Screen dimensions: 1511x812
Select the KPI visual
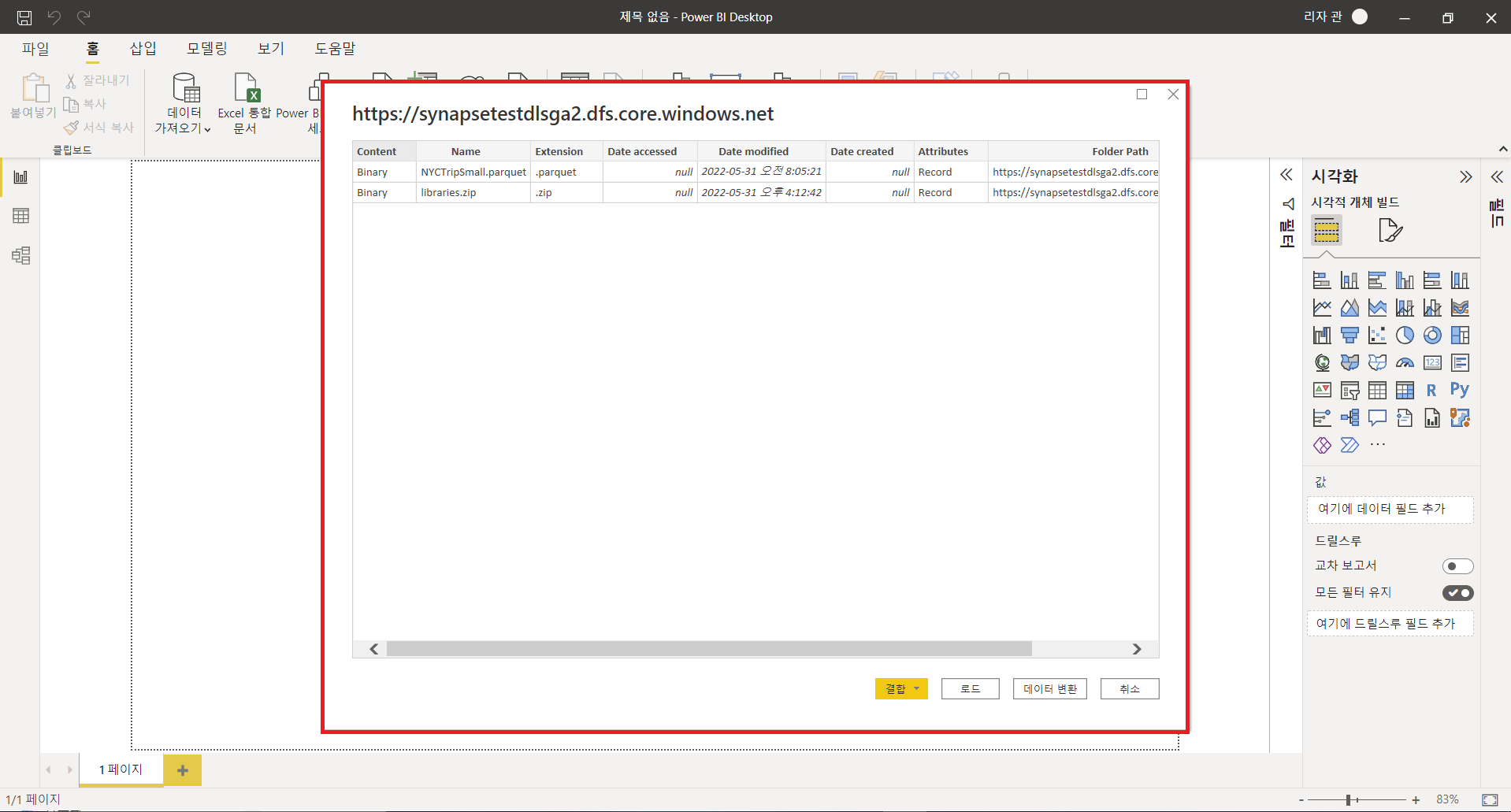[x=1322, y=391]
